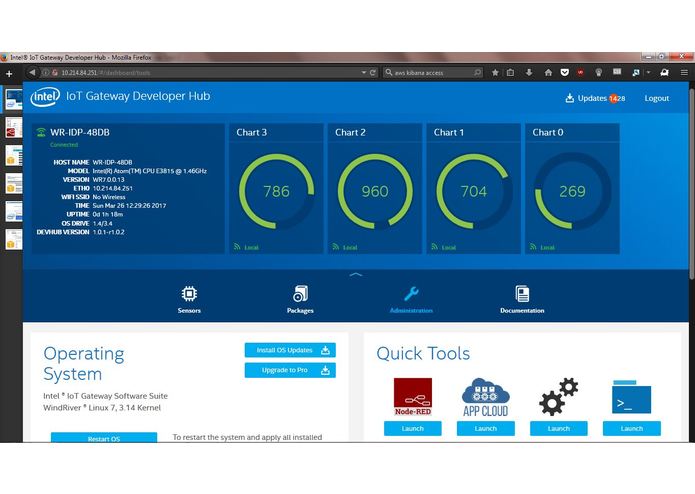695x494 pixels.
Task: Click Upgrade to Pro button
Action: pyautogui.click(x=290, y=370)
